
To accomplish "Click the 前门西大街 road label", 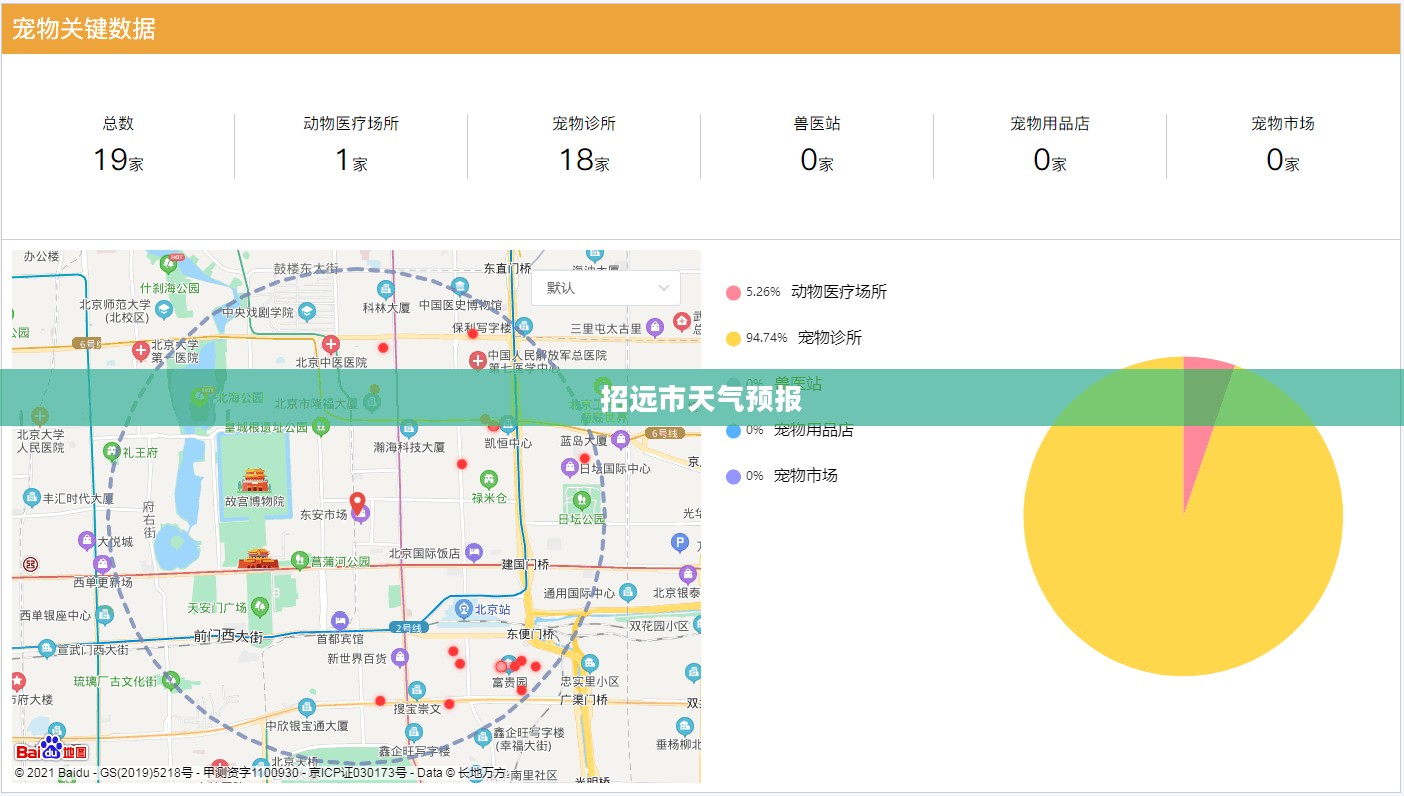I will pyautogui.click(x=228, y=636).
